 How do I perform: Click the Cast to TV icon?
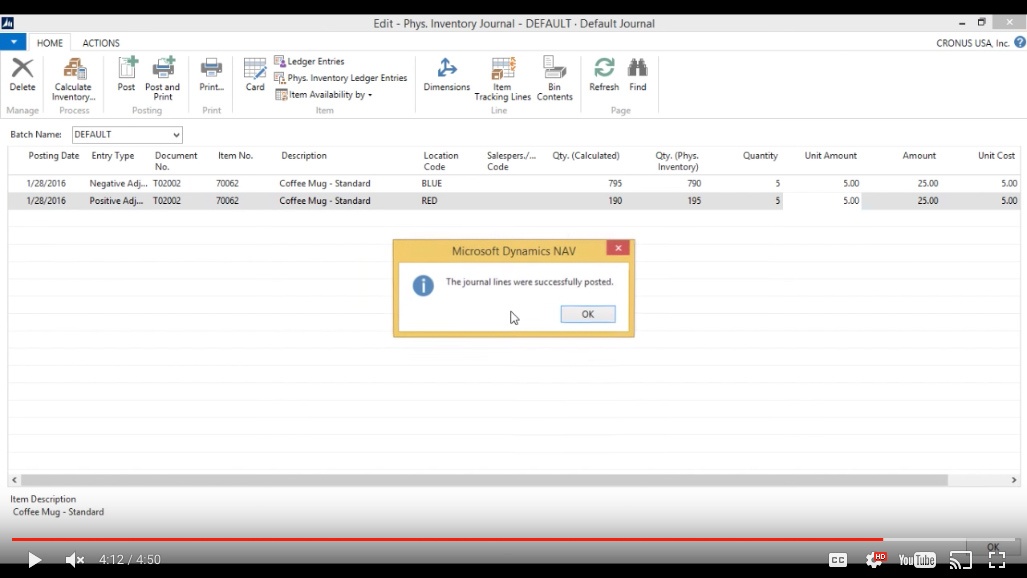coord(961,560)
